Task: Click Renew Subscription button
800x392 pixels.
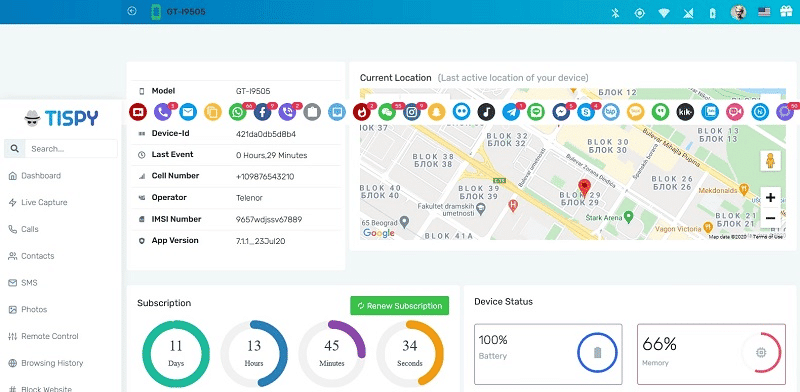Action: tap(399, 306)
